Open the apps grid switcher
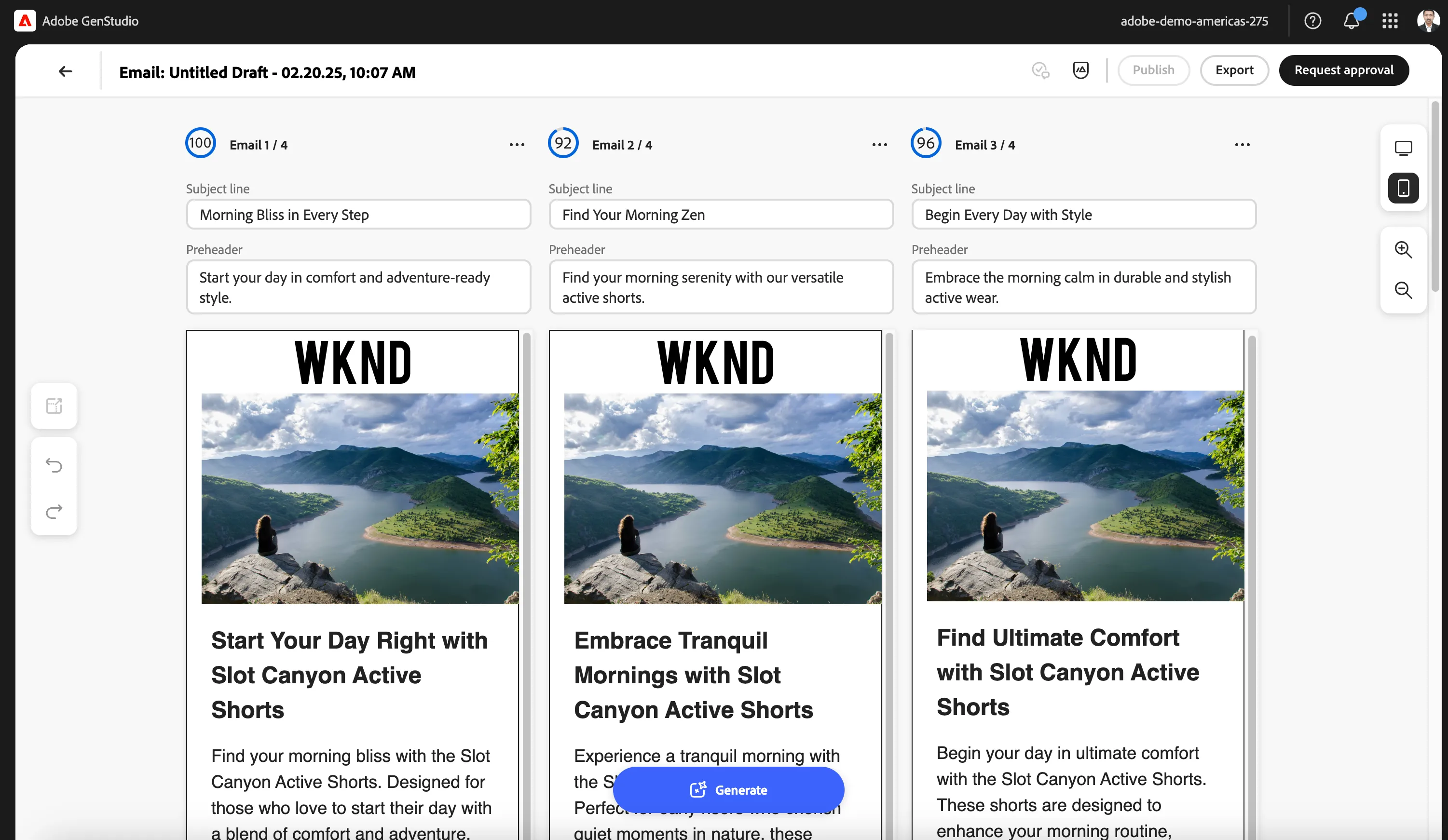The image size is (1448, 840). point(1390,21)
